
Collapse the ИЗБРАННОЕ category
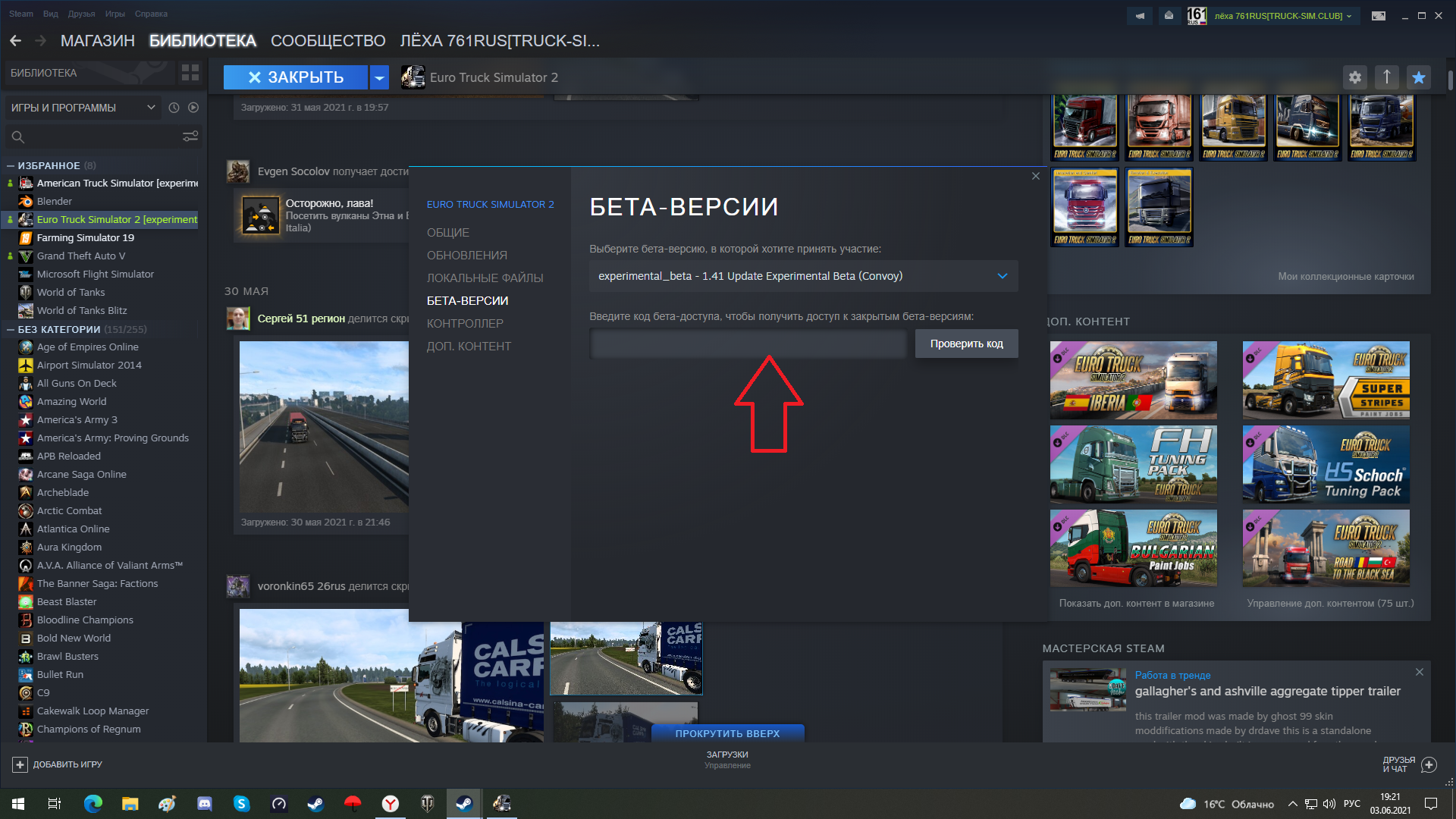(x=11, y=165)
